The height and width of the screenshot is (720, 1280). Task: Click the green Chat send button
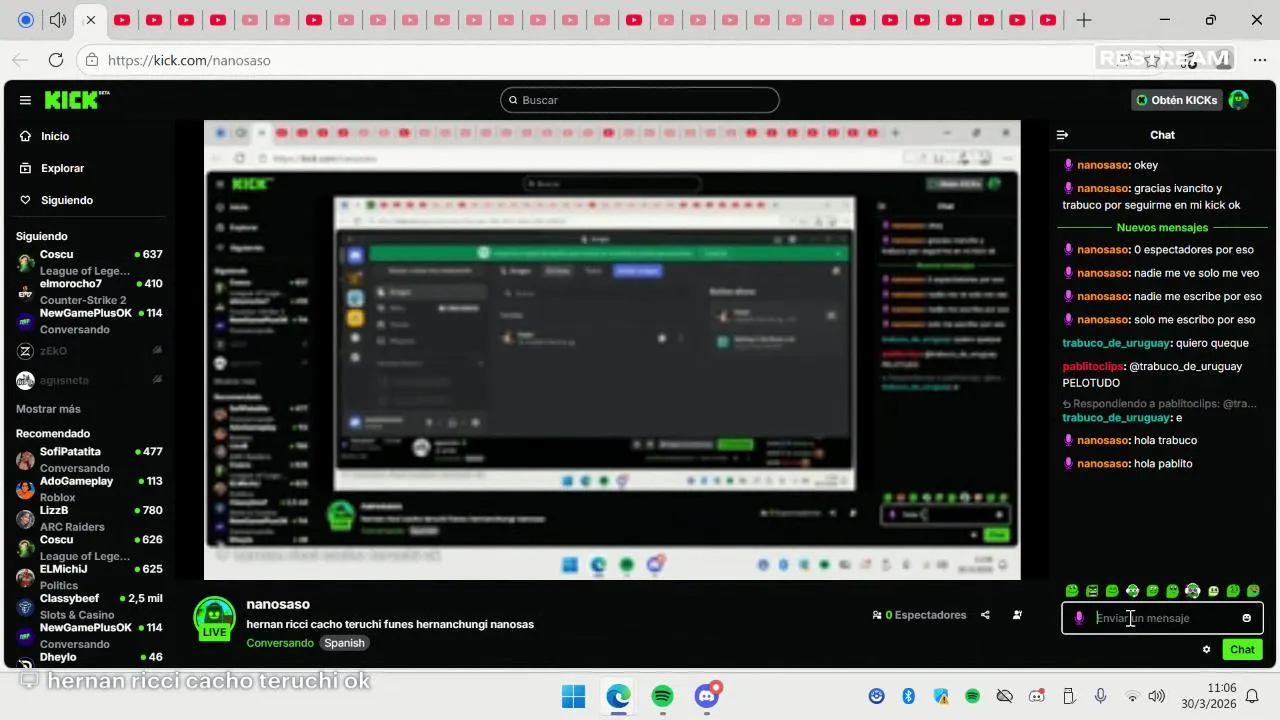coord(1242,650)
